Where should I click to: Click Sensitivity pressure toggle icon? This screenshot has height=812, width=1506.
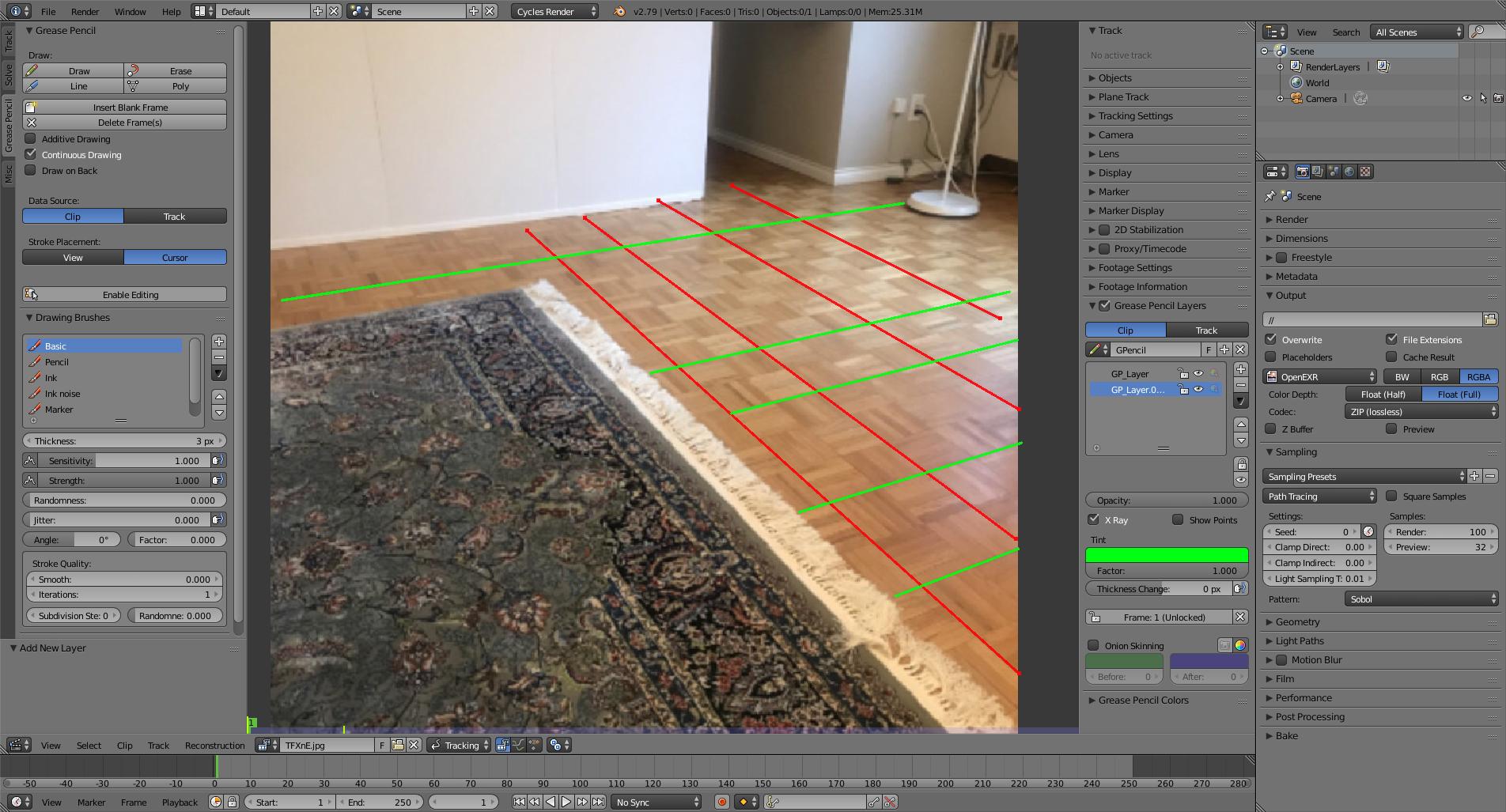tap(218, 460)
